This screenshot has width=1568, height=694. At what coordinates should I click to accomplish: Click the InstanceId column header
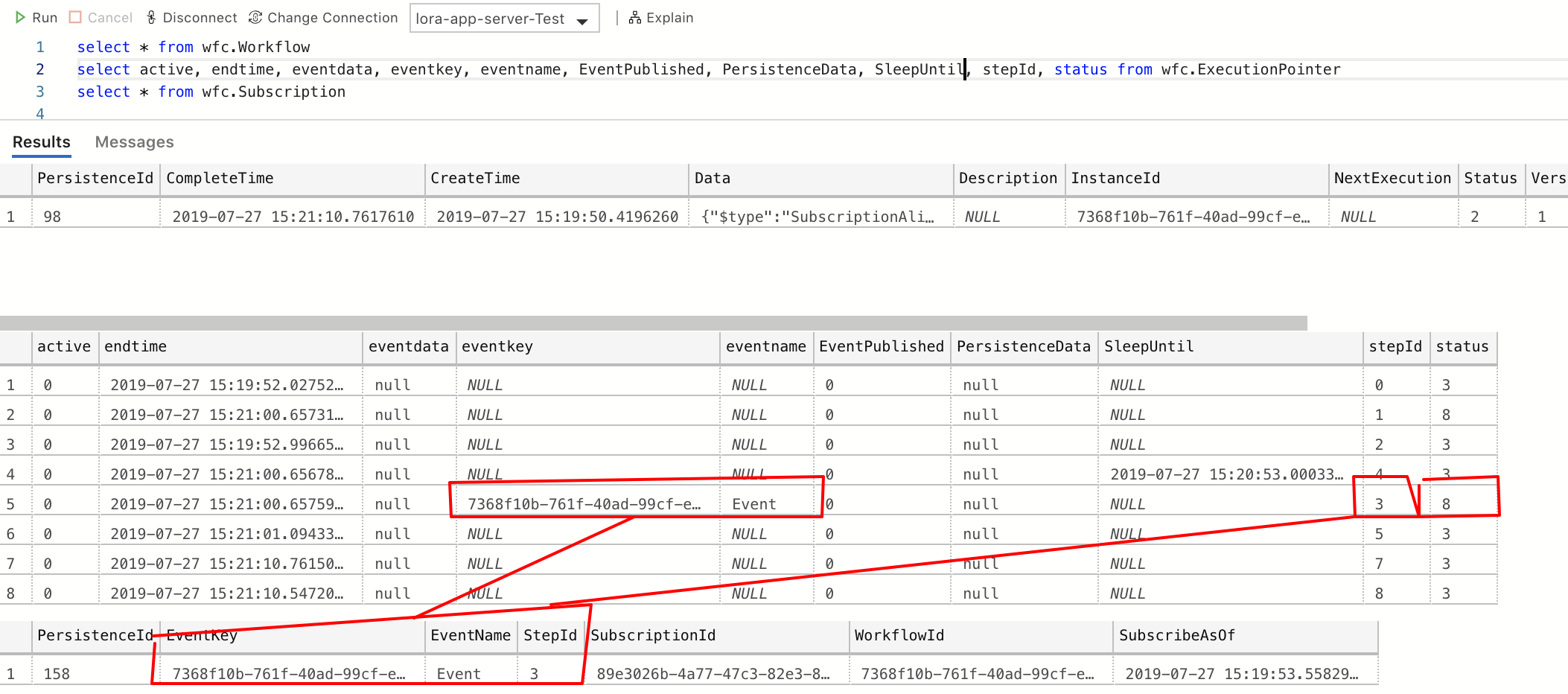tap(1117, 178)
